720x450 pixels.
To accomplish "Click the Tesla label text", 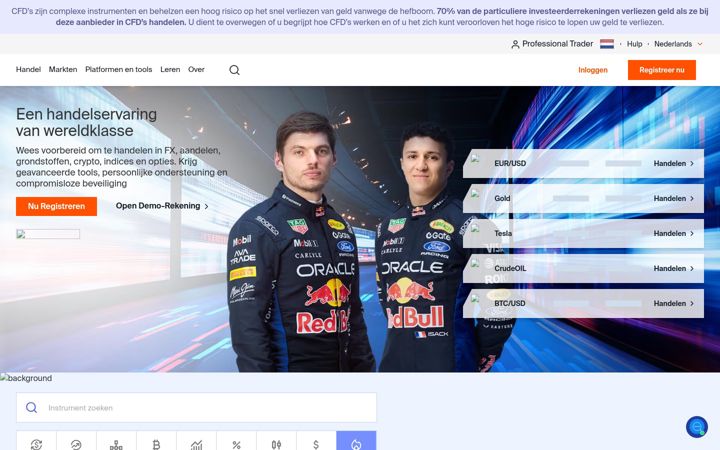I will [x=503, y=233].
